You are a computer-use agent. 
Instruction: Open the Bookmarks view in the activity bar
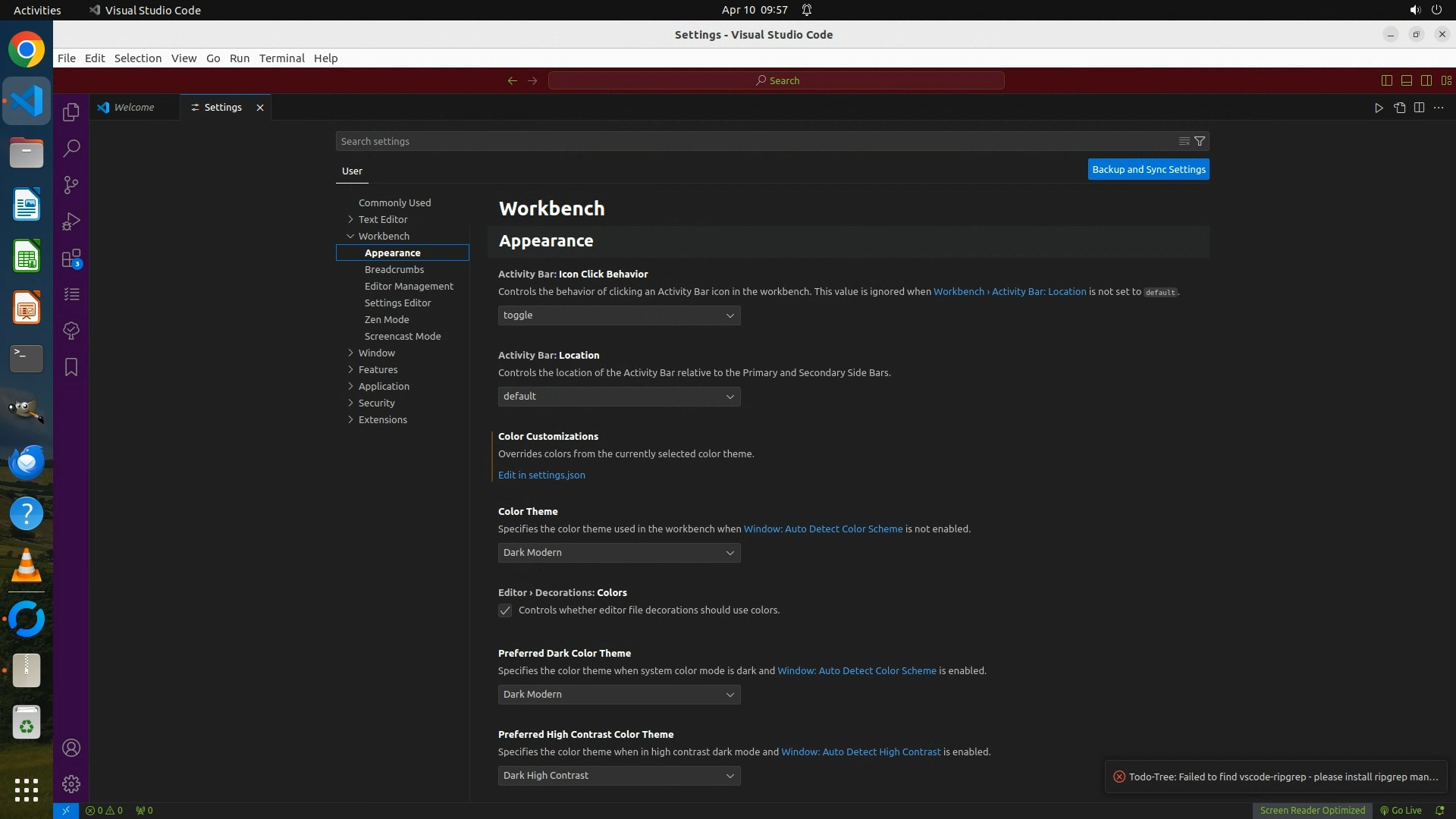(71, 367)
